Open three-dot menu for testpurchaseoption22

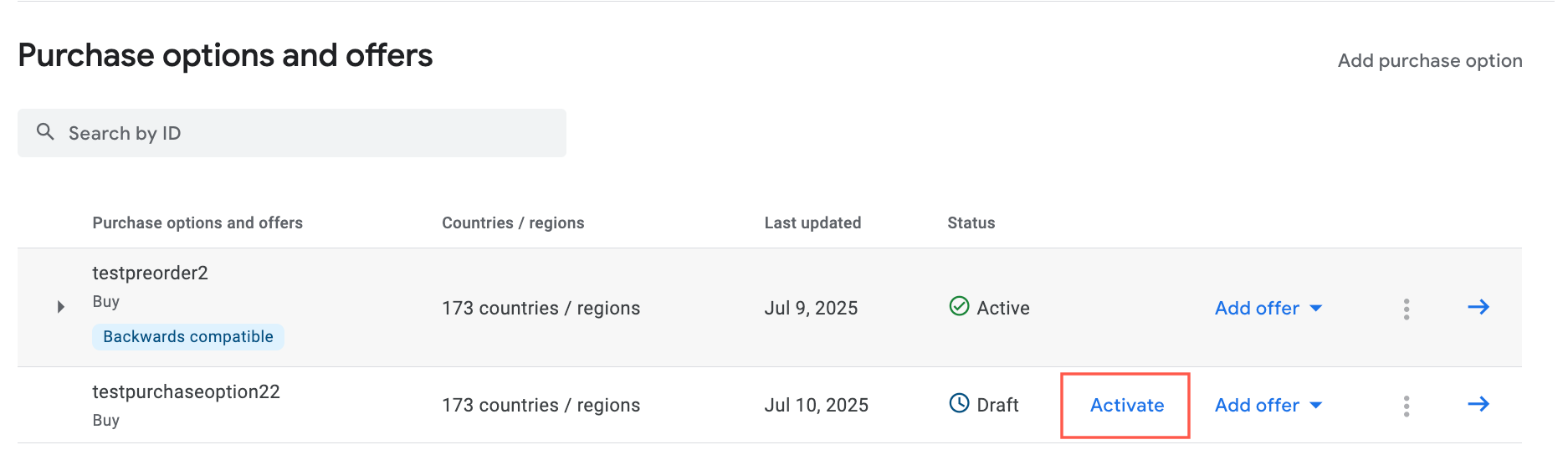click(x=1407, y=406)
